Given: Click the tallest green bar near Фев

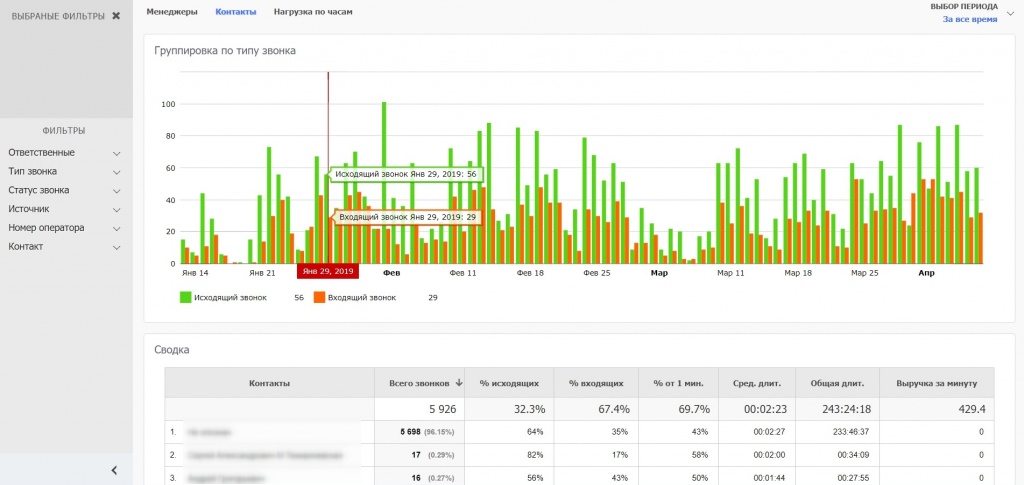Looking at the screenshot, I should (384, 183).
